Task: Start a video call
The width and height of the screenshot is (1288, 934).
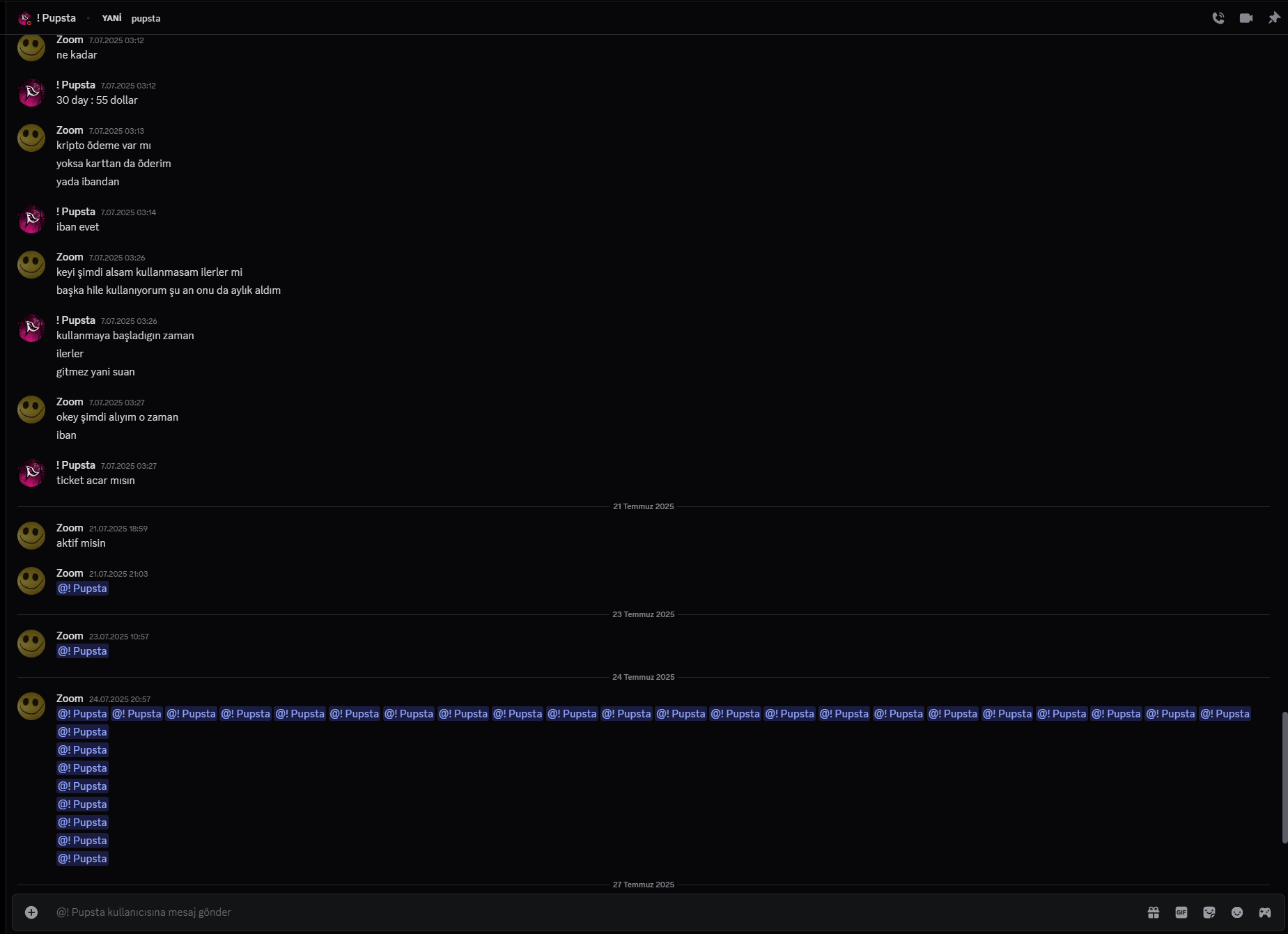Action: tap(1246, 18)
